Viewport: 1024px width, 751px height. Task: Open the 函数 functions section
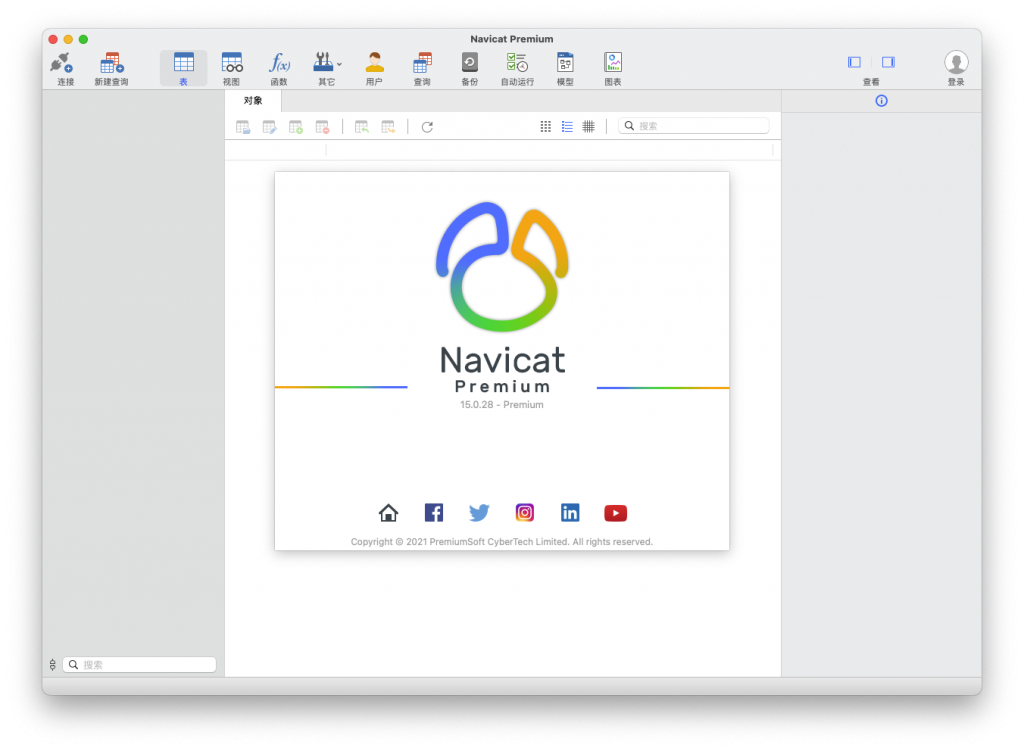pyautogui.click(x=279, y=69)
